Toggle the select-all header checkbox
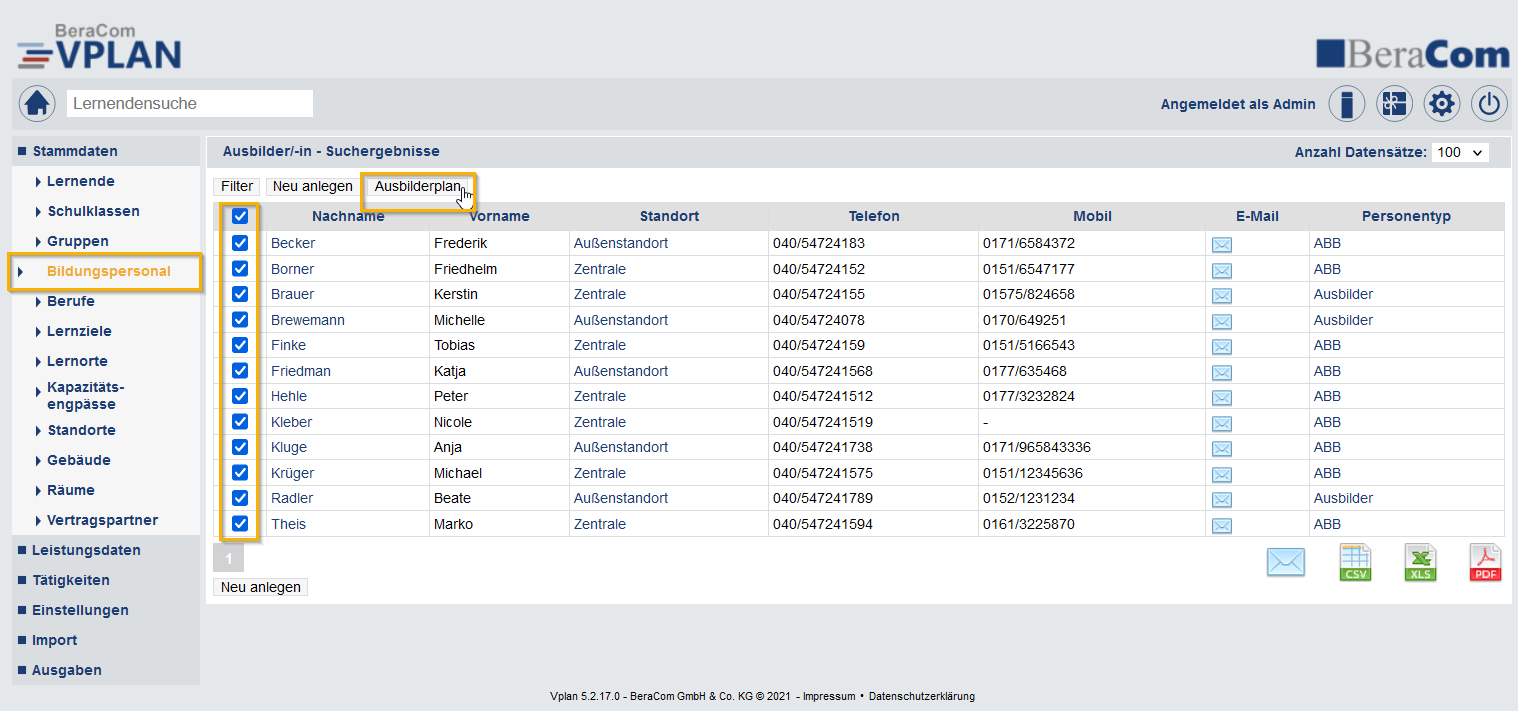The width and height of the screenshot is (1518, 711). [240, 216]
